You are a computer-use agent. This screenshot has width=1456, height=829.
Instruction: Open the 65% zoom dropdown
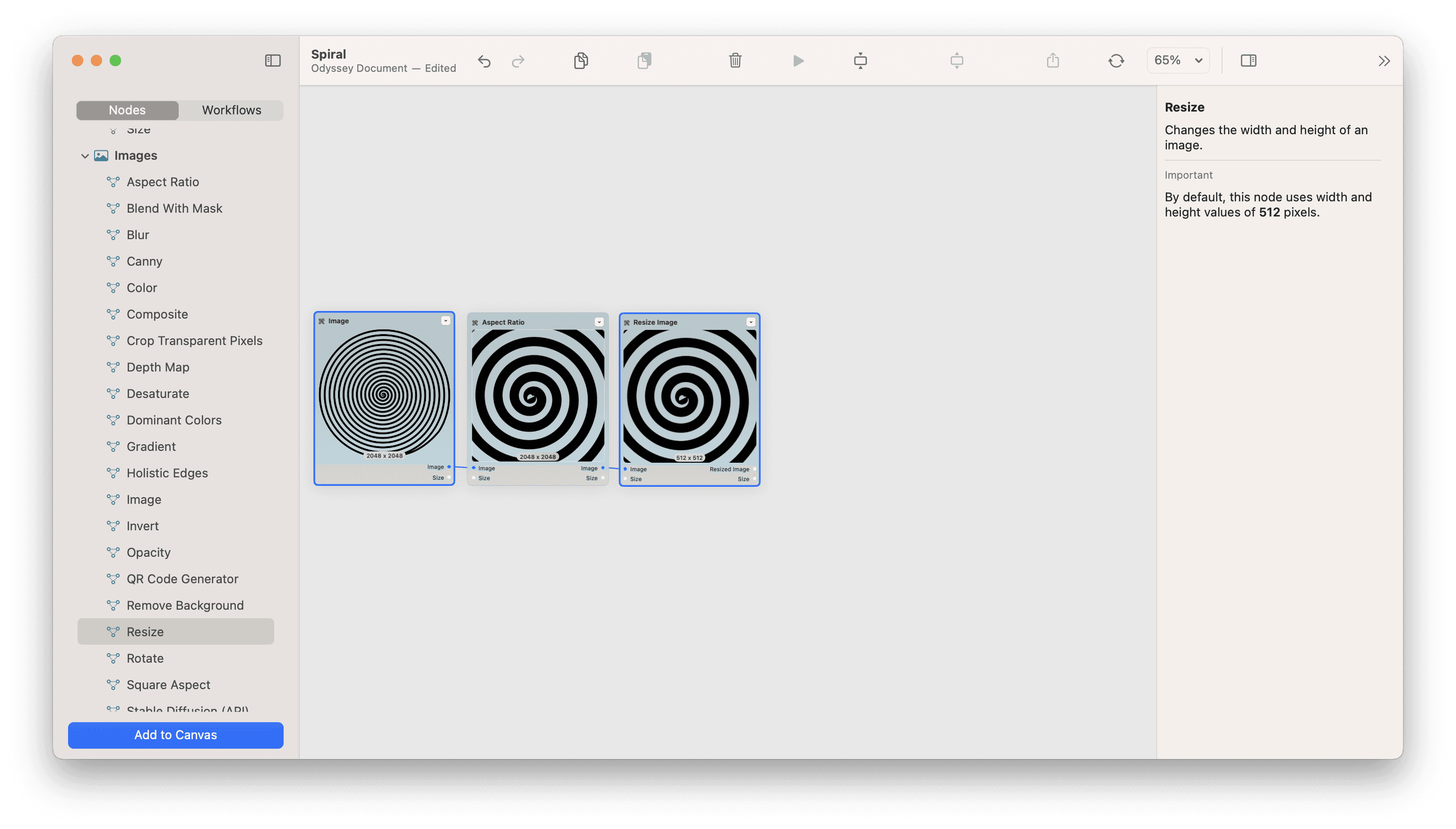point(1178,60)
